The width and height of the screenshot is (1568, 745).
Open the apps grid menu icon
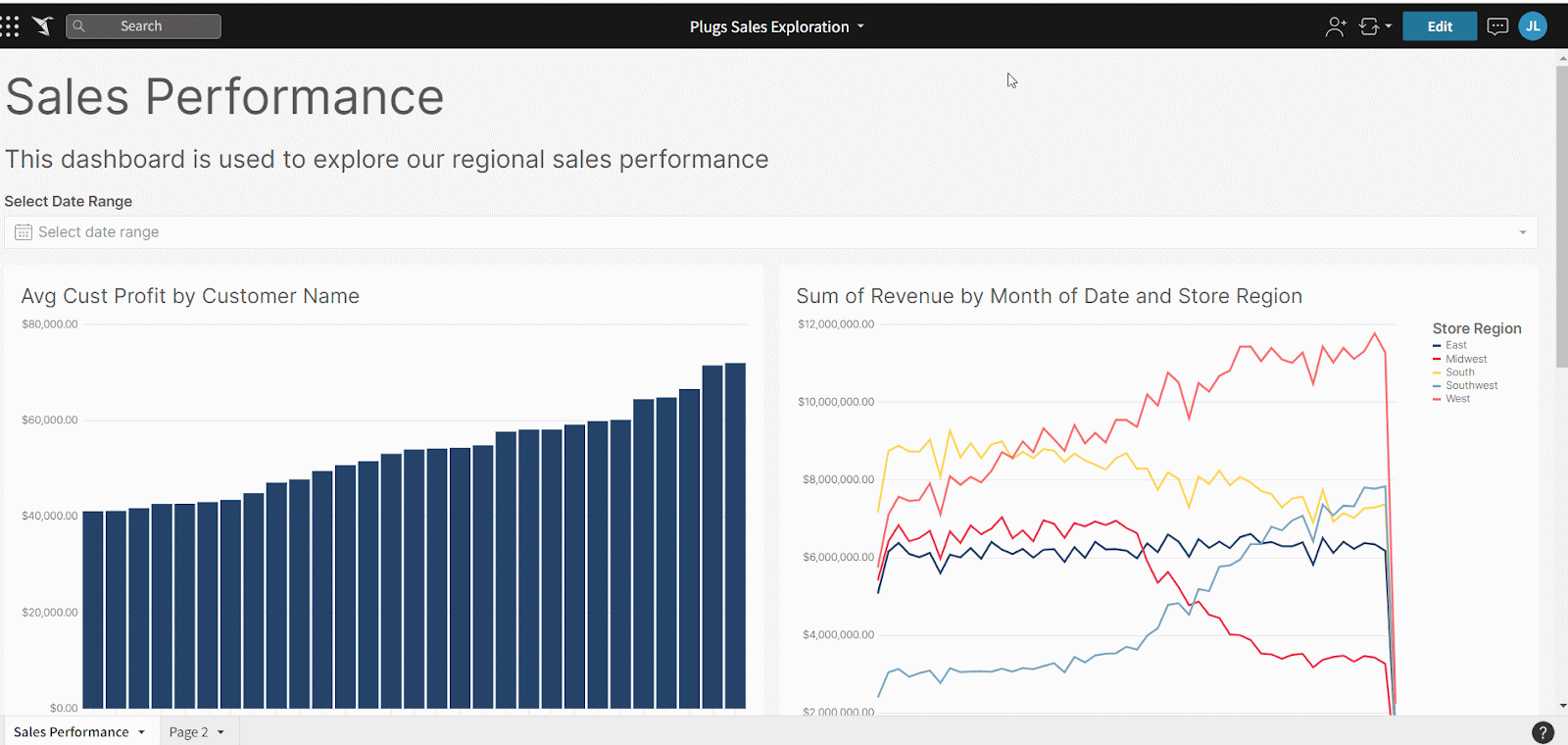tap(9, 26)
